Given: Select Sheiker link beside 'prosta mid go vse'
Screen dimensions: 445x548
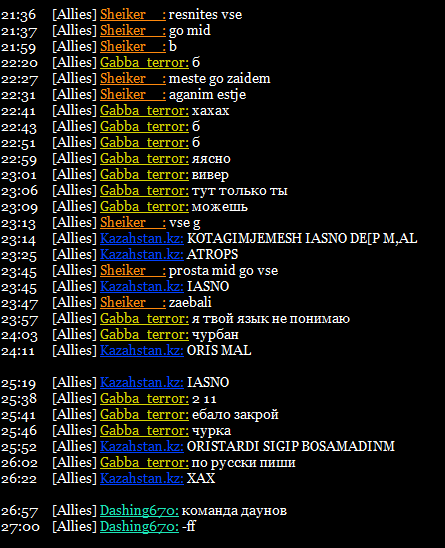Looking at the screenshot, I should [x=133, y=271].
